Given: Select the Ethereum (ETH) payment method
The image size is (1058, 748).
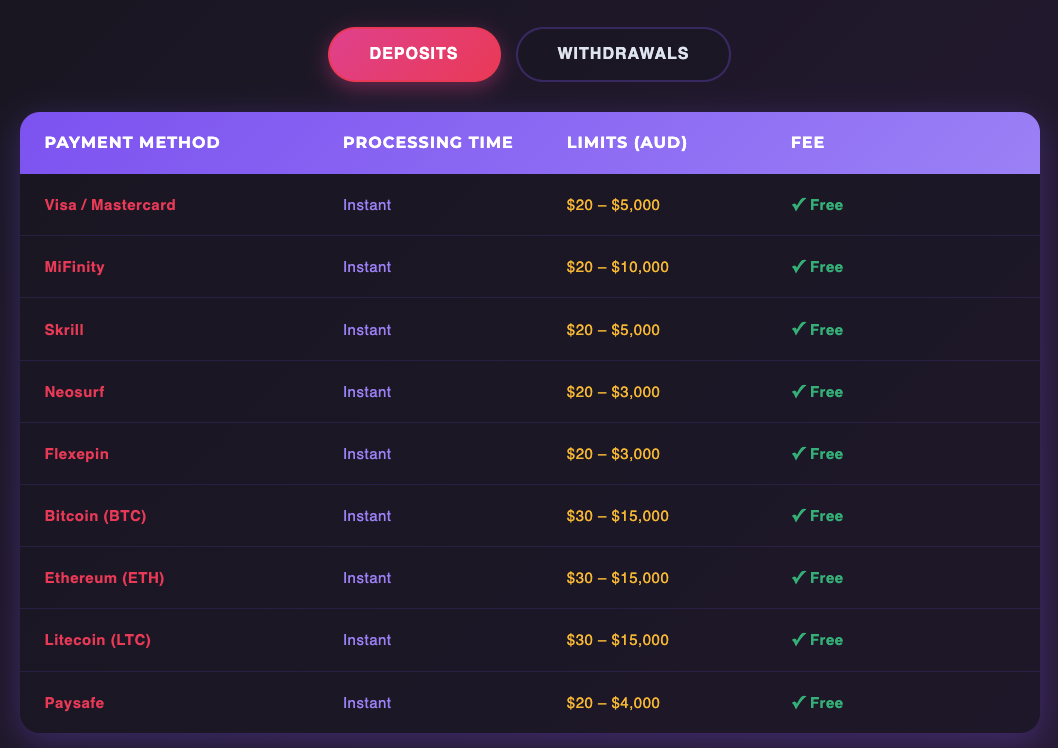Looking at the screenshot, I should pyautogui.click(x=105, y=578).
